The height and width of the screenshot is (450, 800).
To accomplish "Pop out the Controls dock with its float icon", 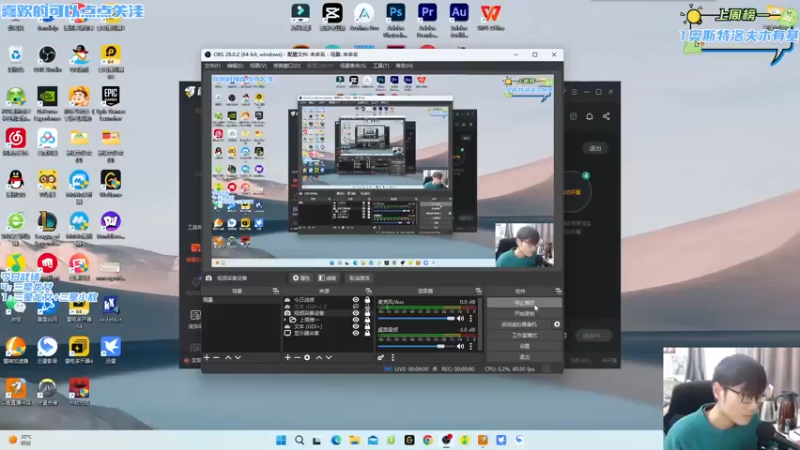I will pos(558,291).
